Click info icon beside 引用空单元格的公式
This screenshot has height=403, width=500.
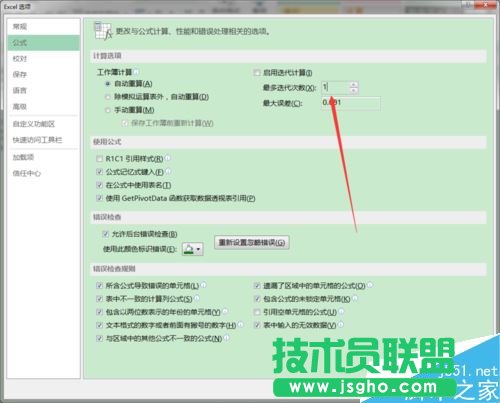point(341,311)
